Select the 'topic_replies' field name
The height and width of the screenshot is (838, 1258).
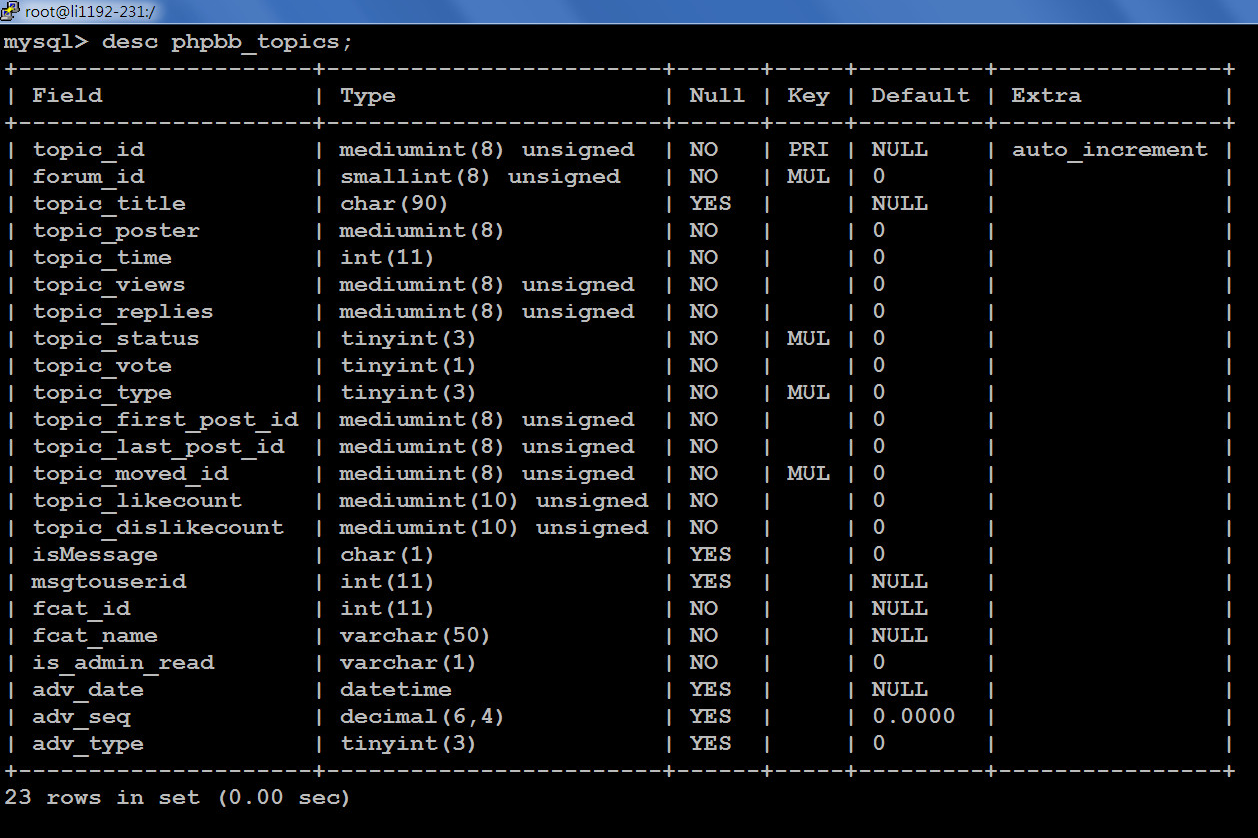[x=123, y=311]
